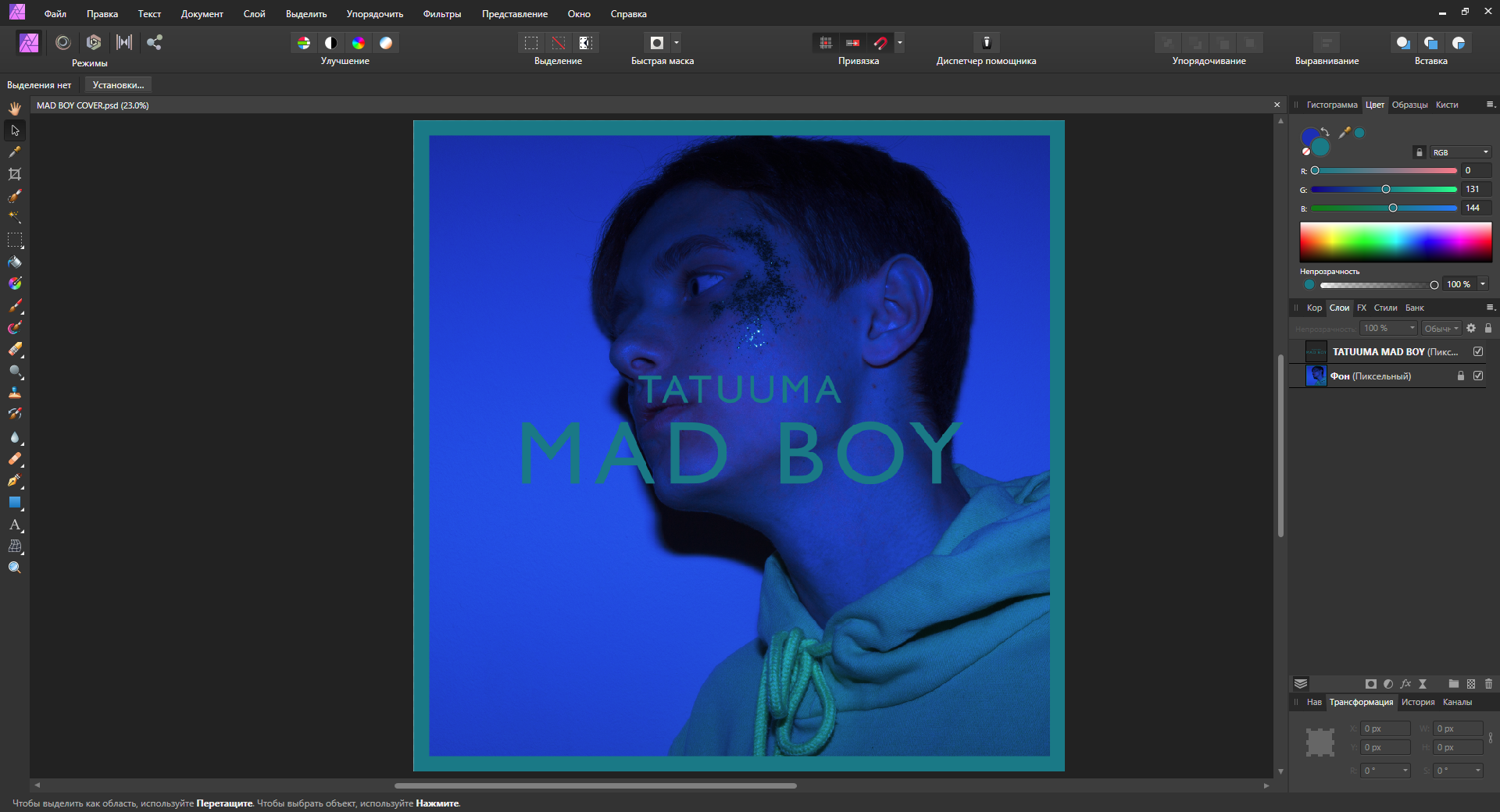Delete layer with trash icon
This screenshot has width=1500, height=812.
(1488, 684)
